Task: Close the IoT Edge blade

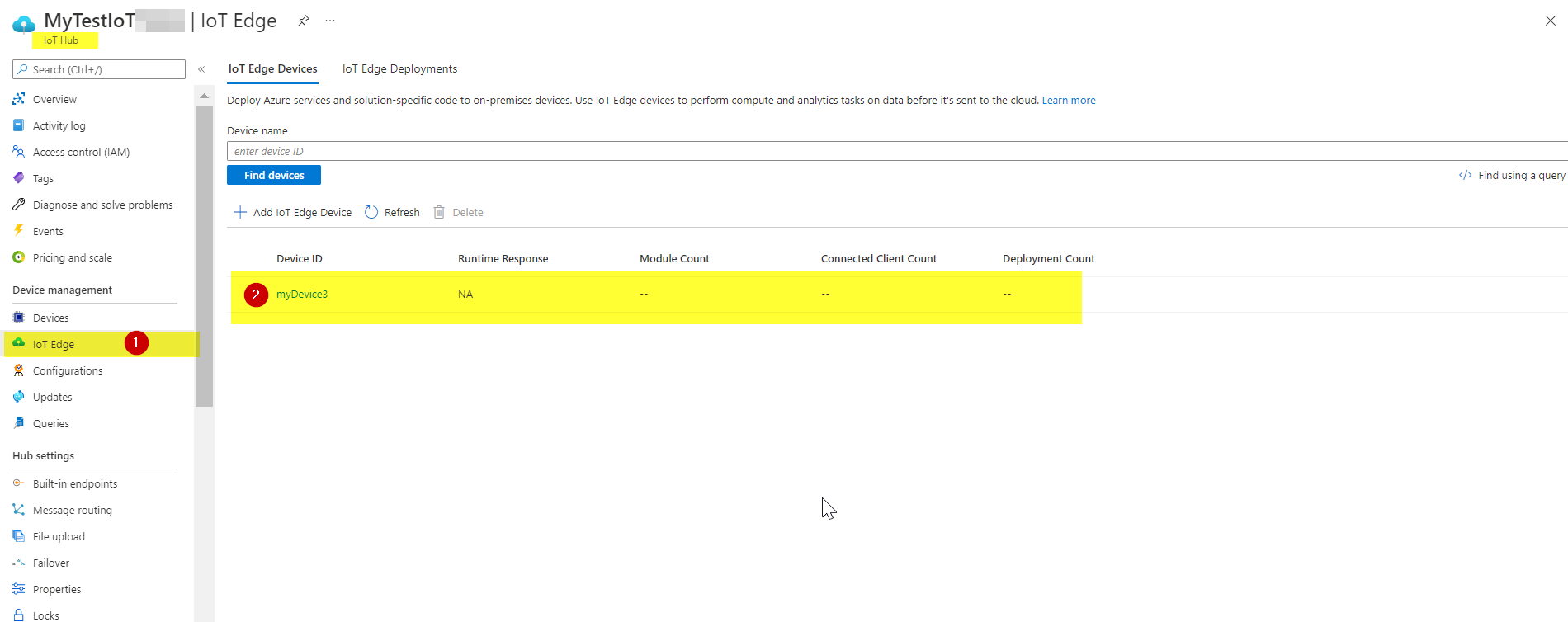Action: tap(1550, 21)
